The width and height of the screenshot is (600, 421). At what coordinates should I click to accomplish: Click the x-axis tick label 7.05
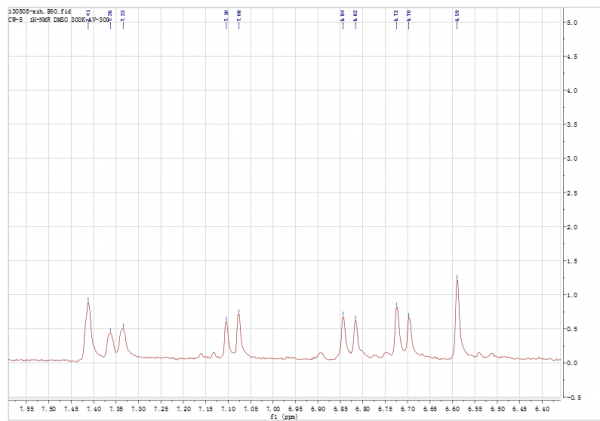251,409
